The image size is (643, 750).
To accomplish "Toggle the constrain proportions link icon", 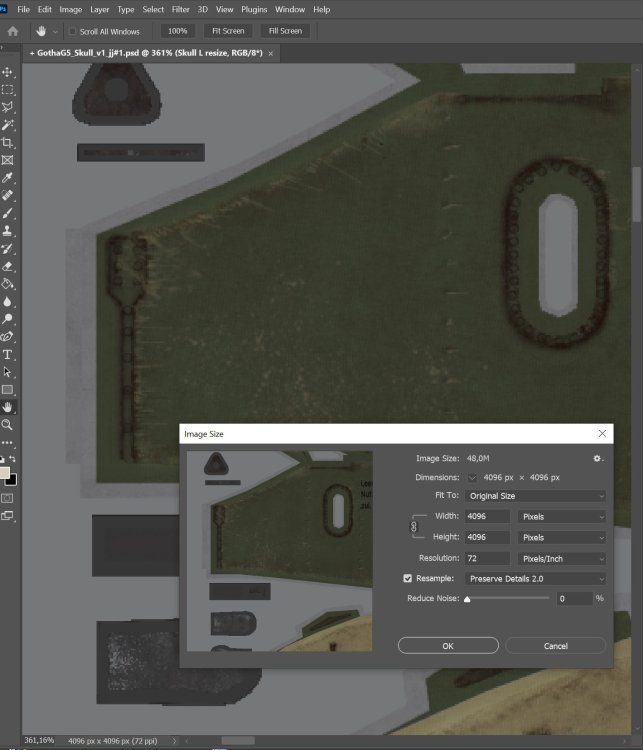I will [413, 526].
